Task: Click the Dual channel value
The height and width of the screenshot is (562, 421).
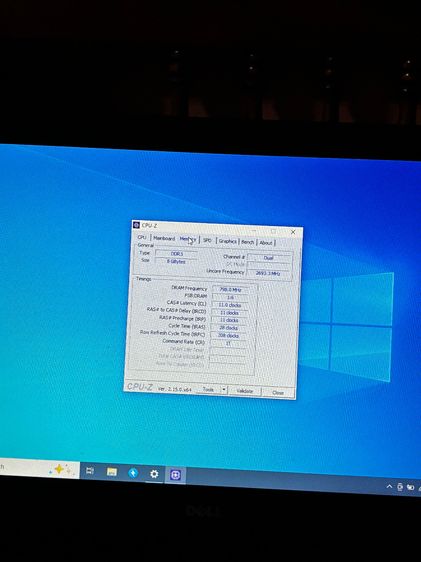Action: pyautogui.click(x=269, y=258)
